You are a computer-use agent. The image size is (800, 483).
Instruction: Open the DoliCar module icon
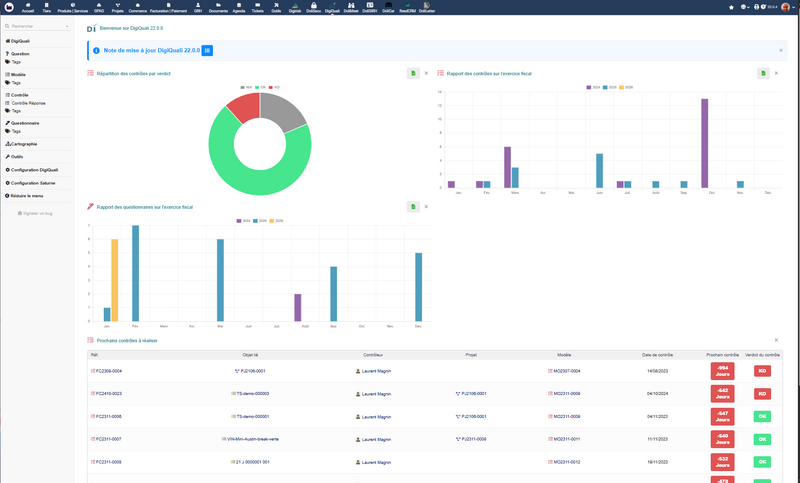[x=388, y=7]
